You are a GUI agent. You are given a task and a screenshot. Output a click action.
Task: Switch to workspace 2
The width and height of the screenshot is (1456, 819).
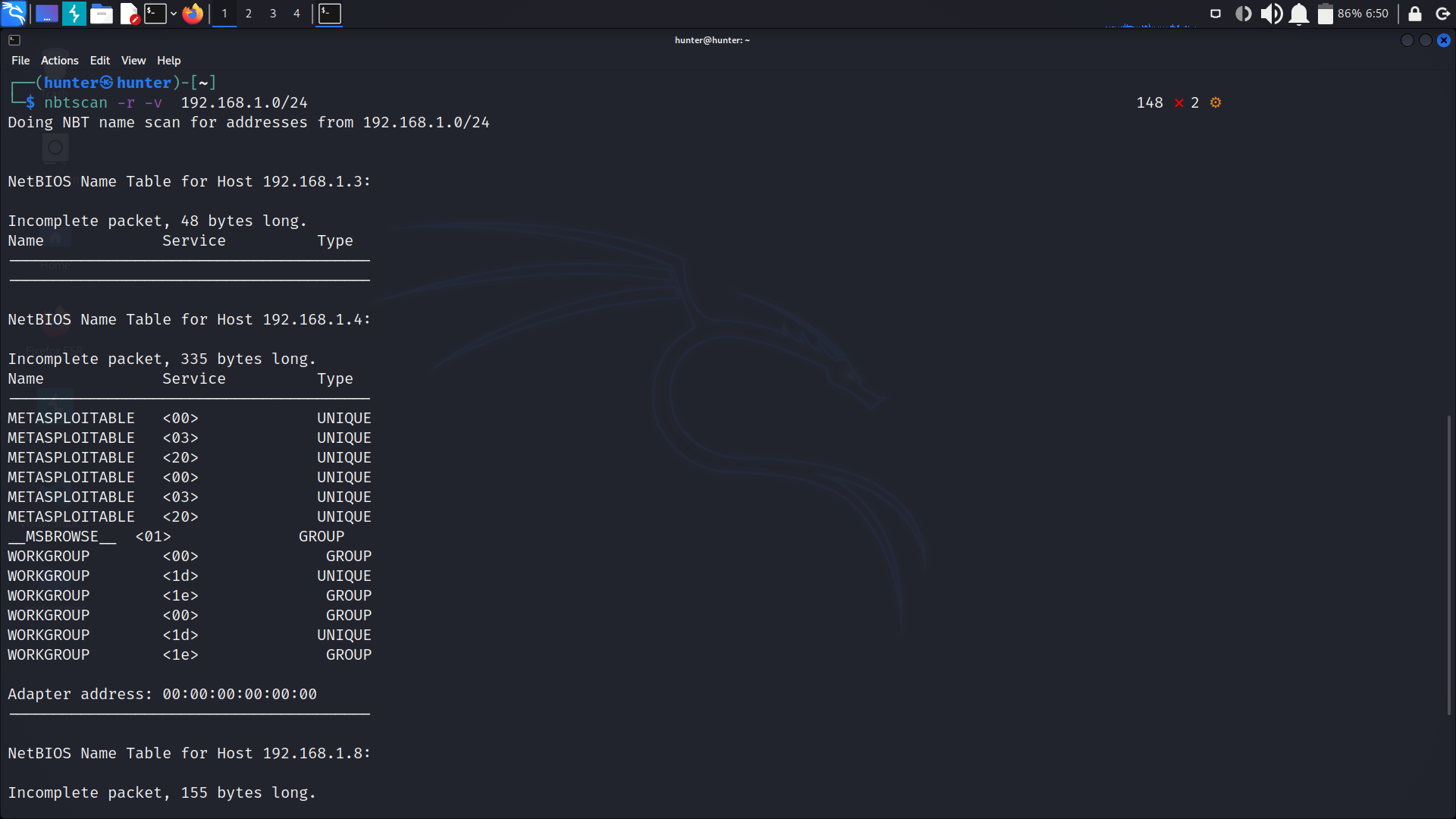pyautogui.click(x=248, y=13)
